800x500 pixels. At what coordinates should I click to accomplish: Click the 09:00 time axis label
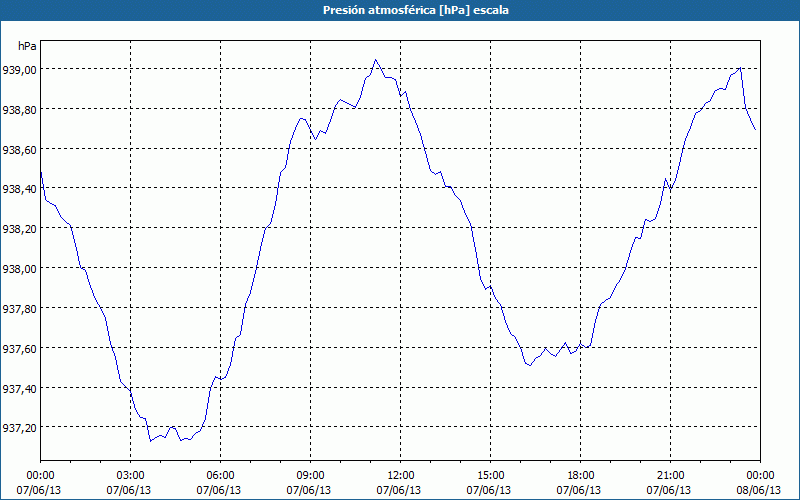coord(310,476)
